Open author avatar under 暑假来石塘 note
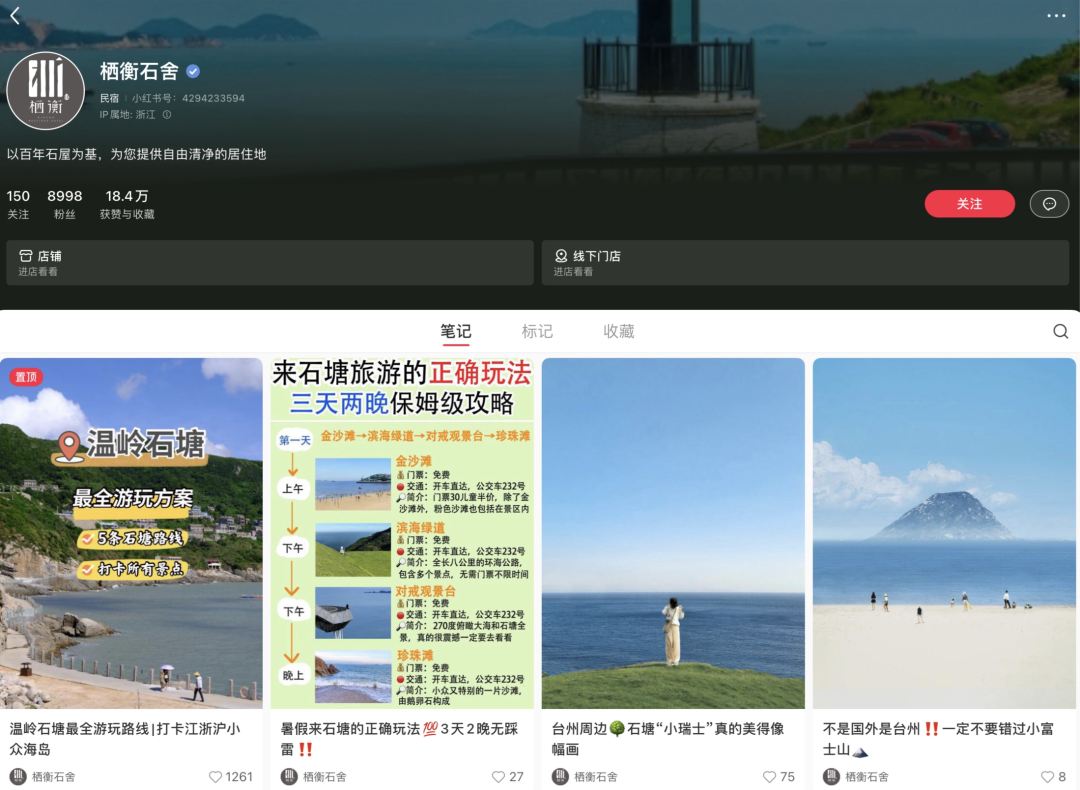 click(x=289, y=776)
